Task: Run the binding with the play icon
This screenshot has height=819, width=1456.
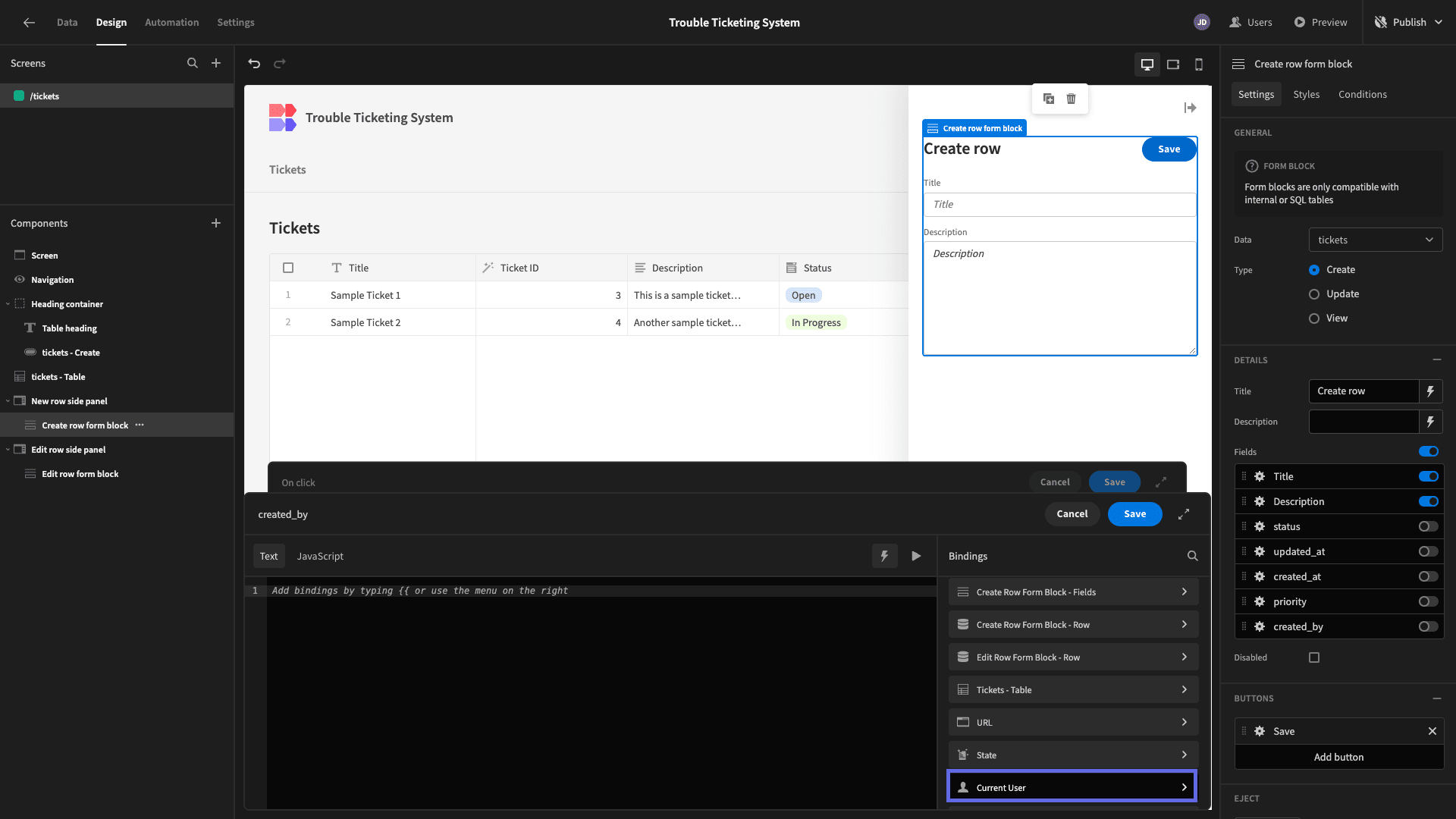Action: pyautogui.click(x=916, y=556)
